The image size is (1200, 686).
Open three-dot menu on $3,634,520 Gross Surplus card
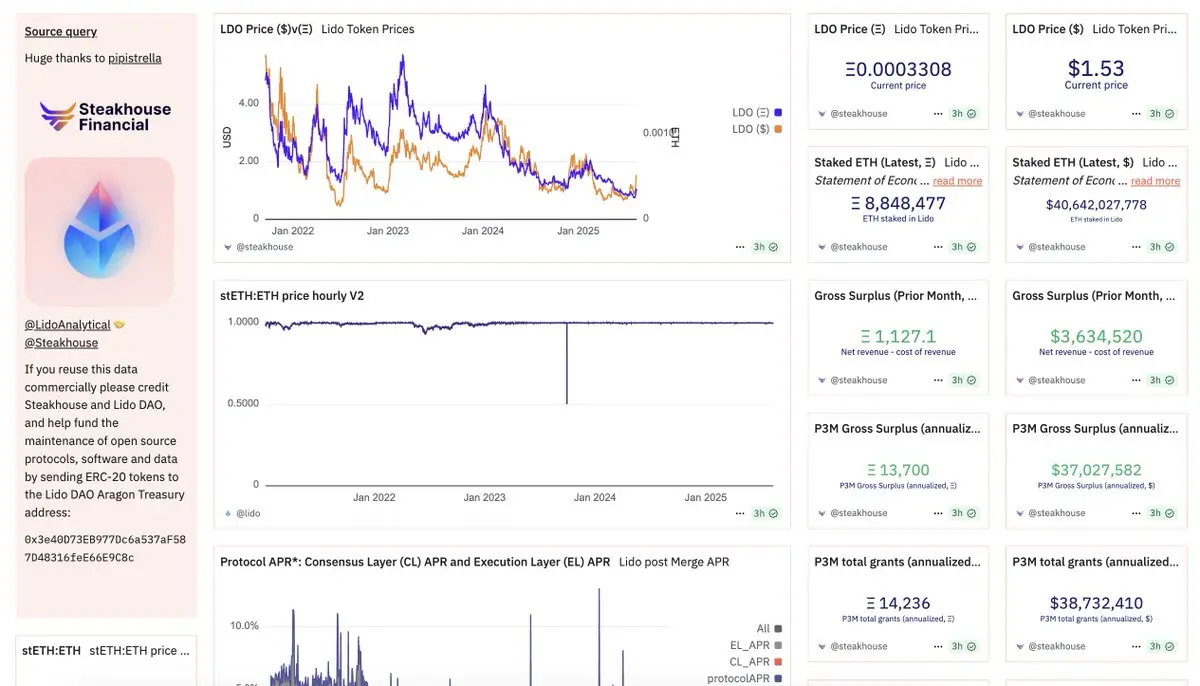(1136, 380)
